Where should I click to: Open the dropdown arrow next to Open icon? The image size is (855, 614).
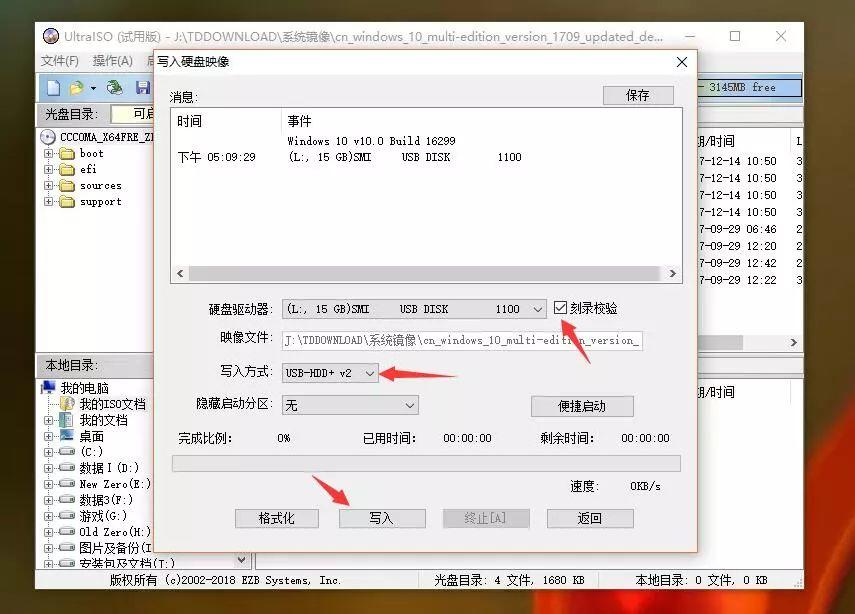click(93, 88)
